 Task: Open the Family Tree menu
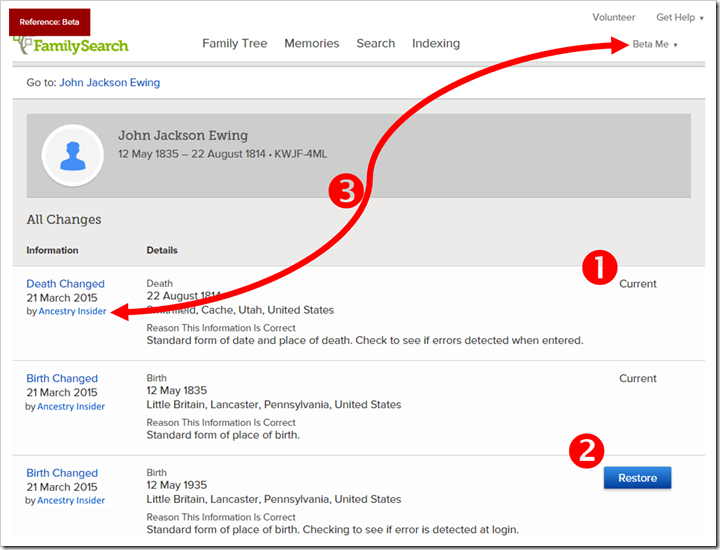[235, 43]
